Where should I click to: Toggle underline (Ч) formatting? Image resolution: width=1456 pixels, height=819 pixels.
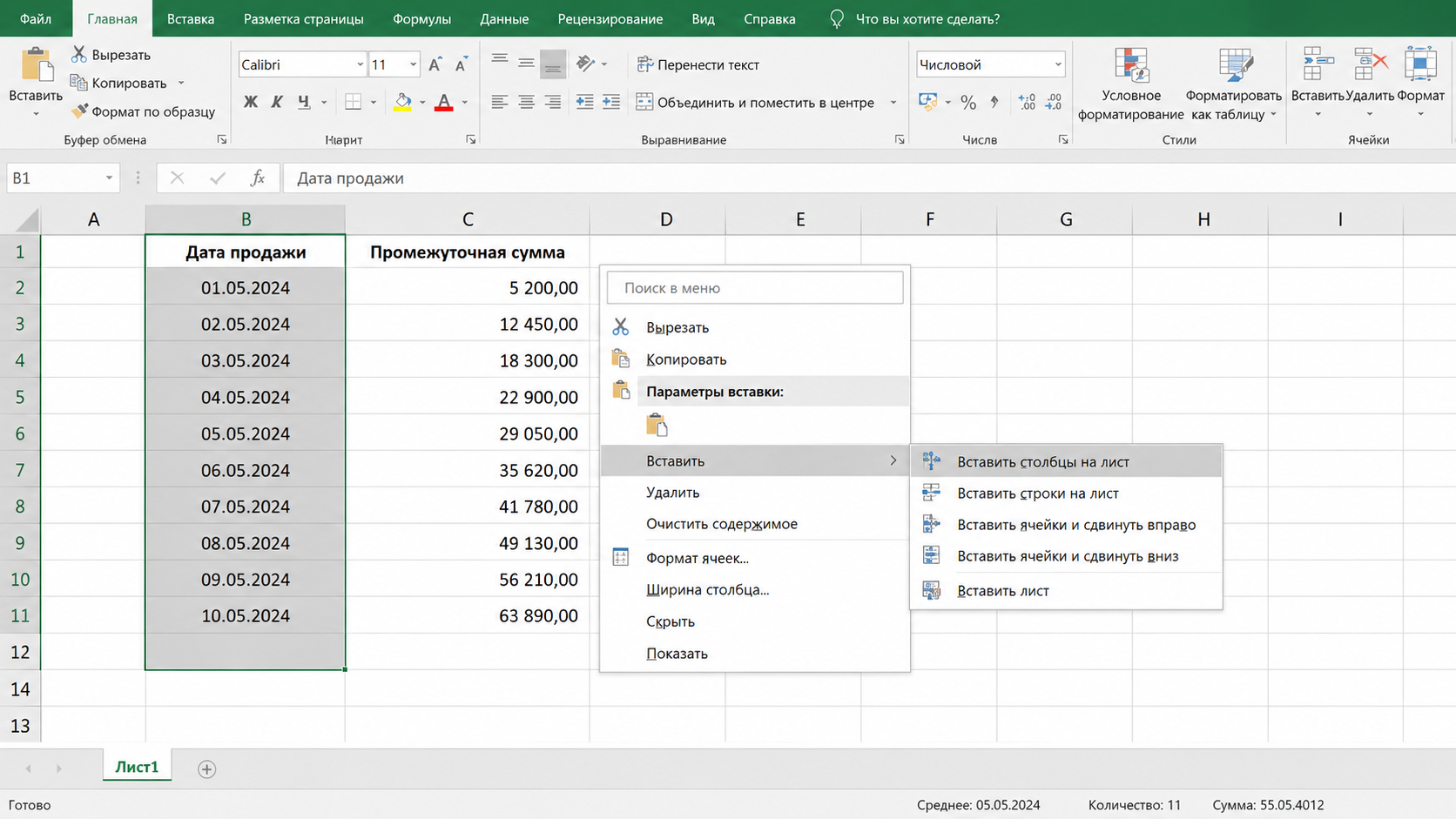304,102
